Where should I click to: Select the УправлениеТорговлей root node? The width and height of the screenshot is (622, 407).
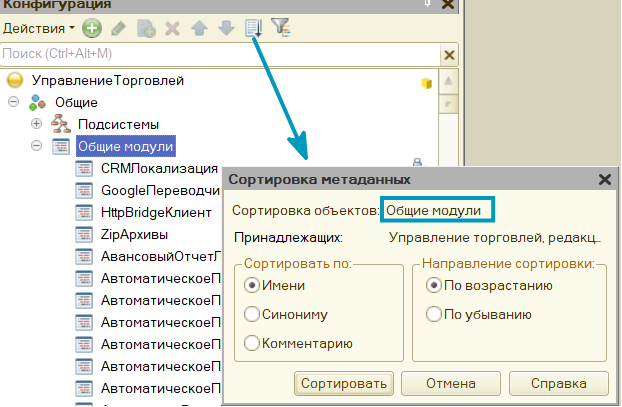tap(108, 81)
